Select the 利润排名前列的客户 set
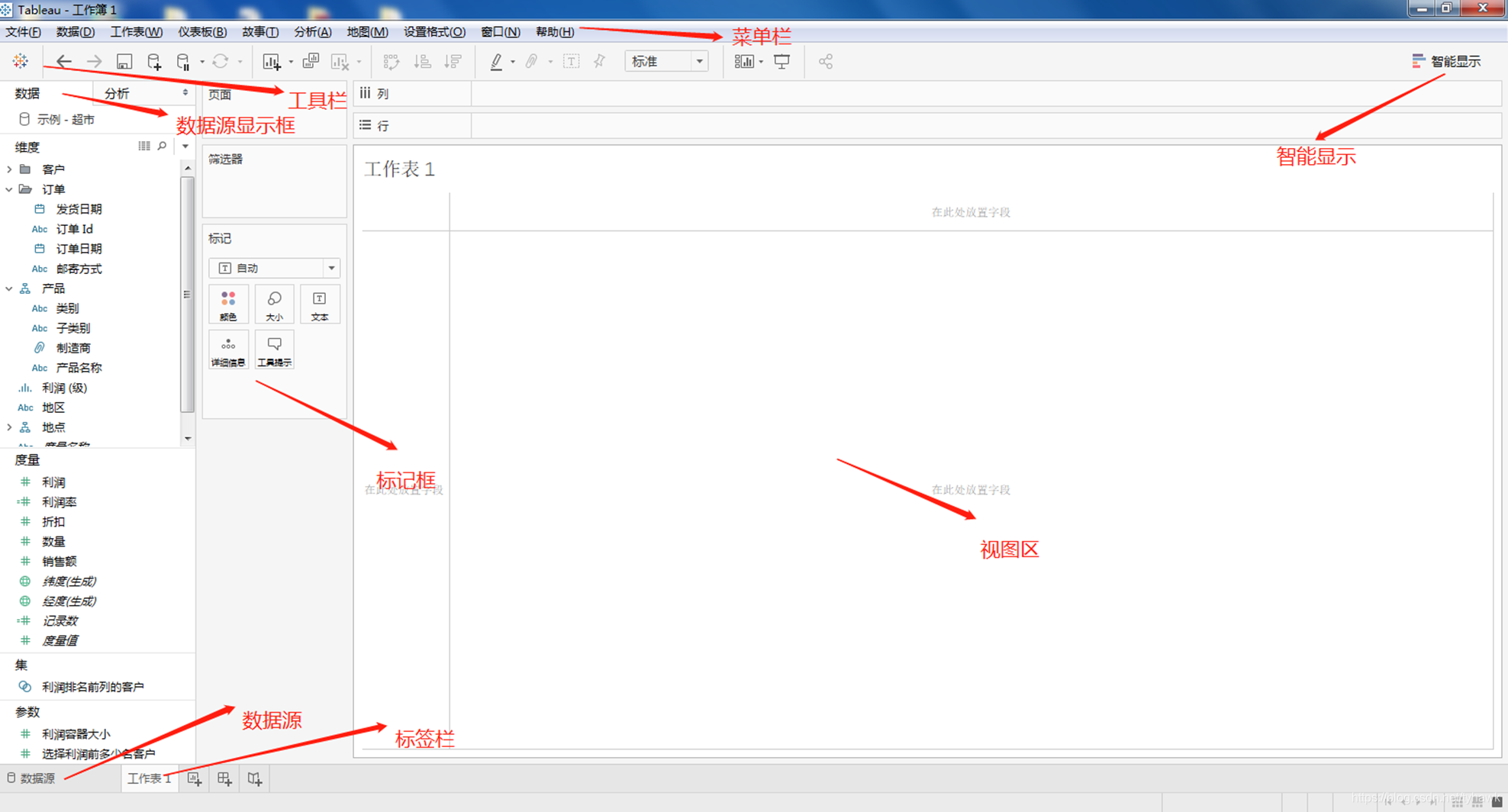This screenshot has height=812, width=1508. (92, 687)
